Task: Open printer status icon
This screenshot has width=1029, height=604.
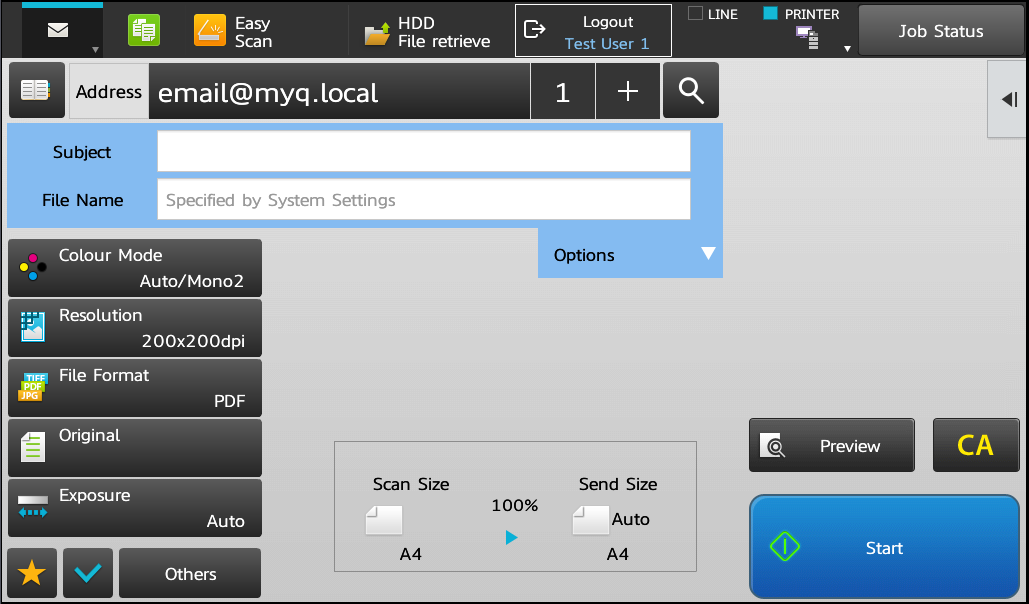Action: (806, 38)
